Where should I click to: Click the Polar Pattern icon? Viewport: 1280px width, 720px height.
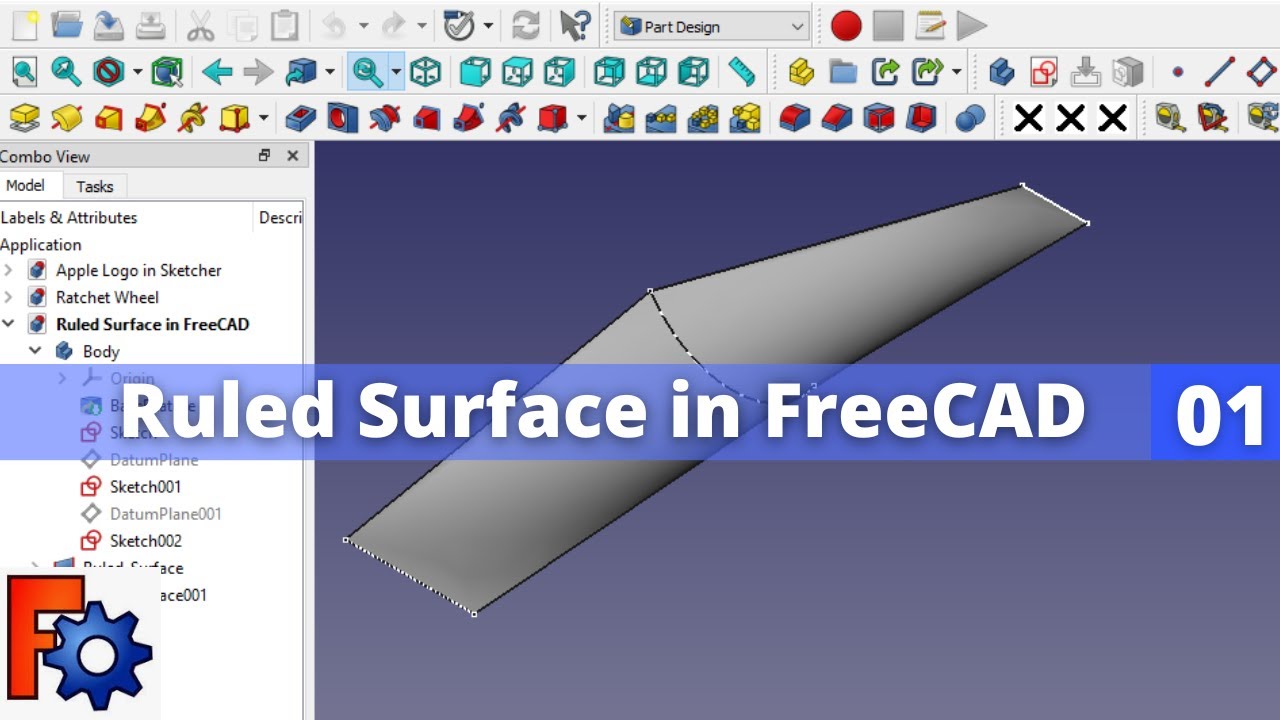pos(704,118)
